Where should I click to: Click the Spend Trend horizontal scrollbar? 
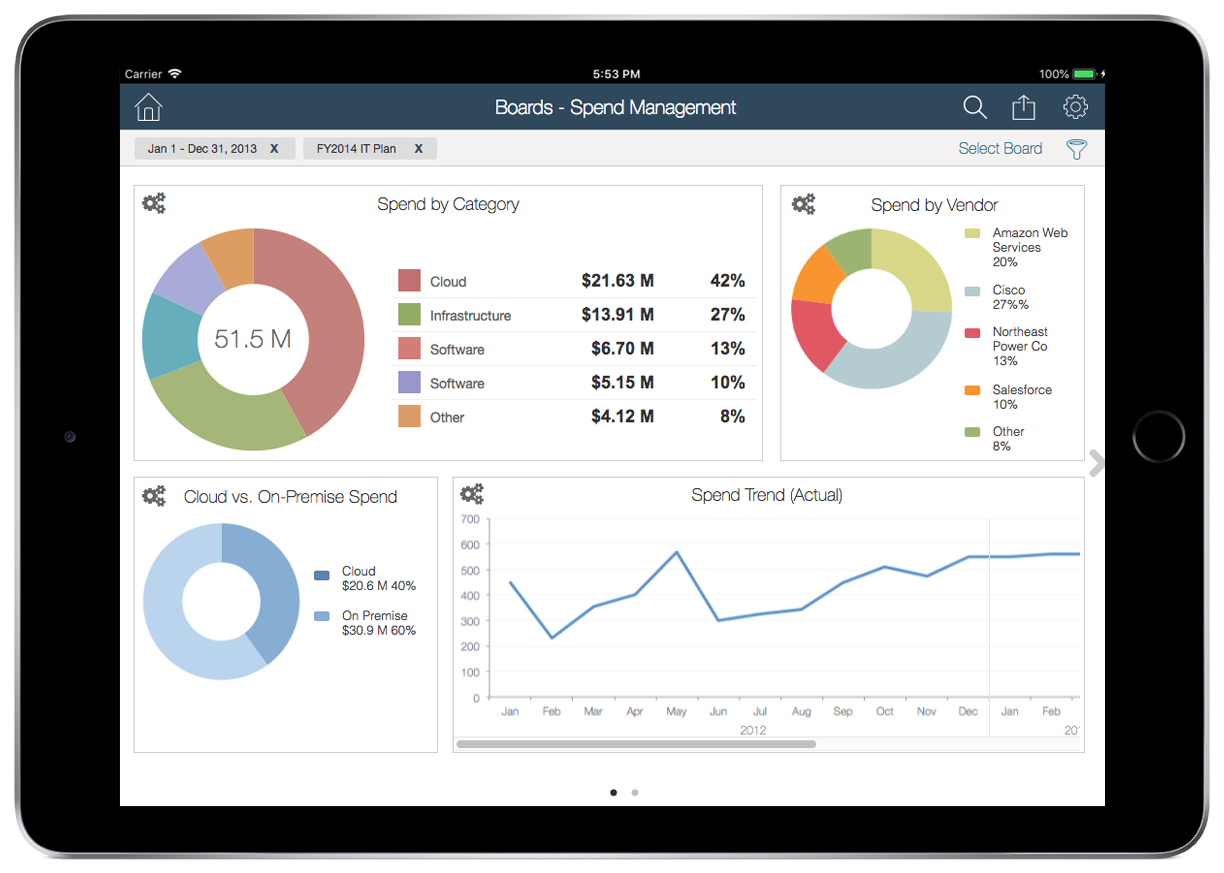click(x=636, y=744)
